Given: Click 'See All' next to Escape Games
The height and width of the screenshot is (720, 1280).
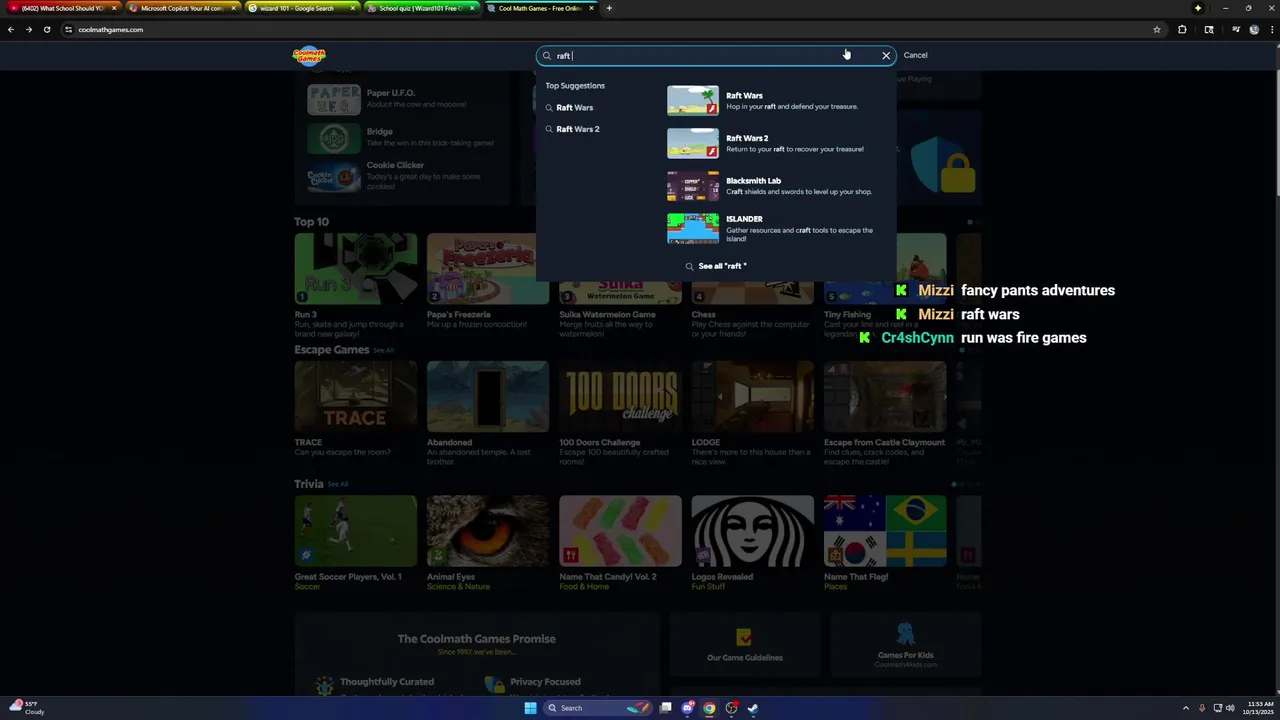Looking at the screenshot, I should point(383,351).
